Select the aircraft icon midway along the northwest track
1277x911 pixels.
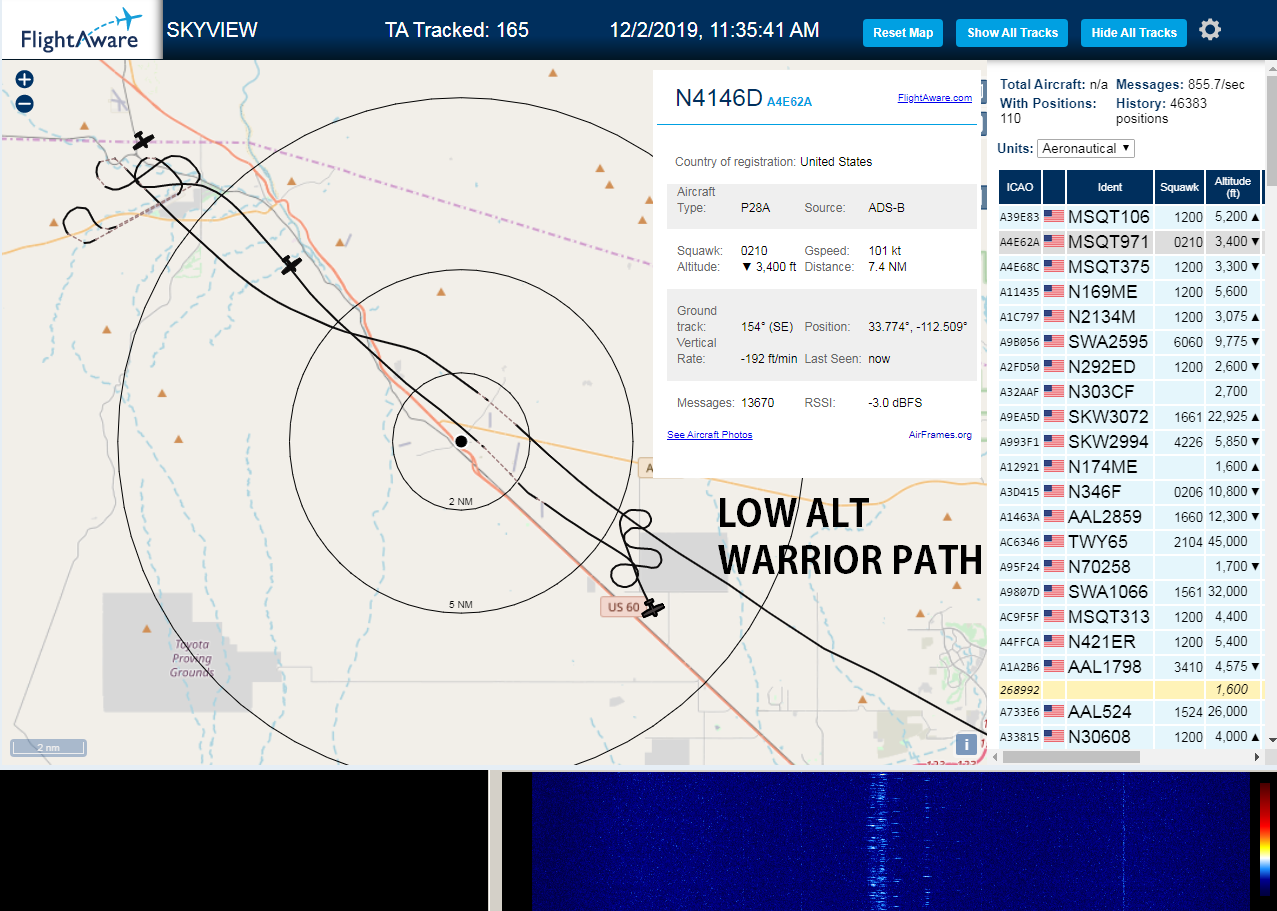point(290,265)
